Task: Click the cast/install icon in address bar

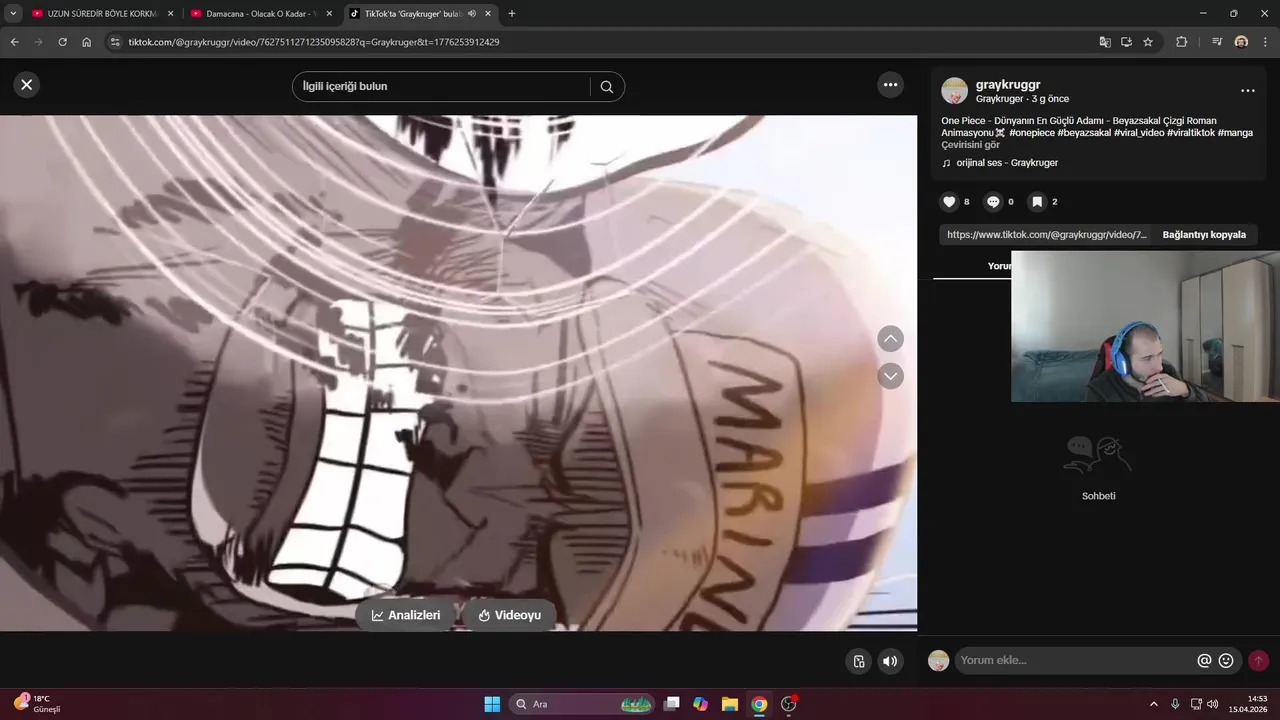Action: (1126, 42)
